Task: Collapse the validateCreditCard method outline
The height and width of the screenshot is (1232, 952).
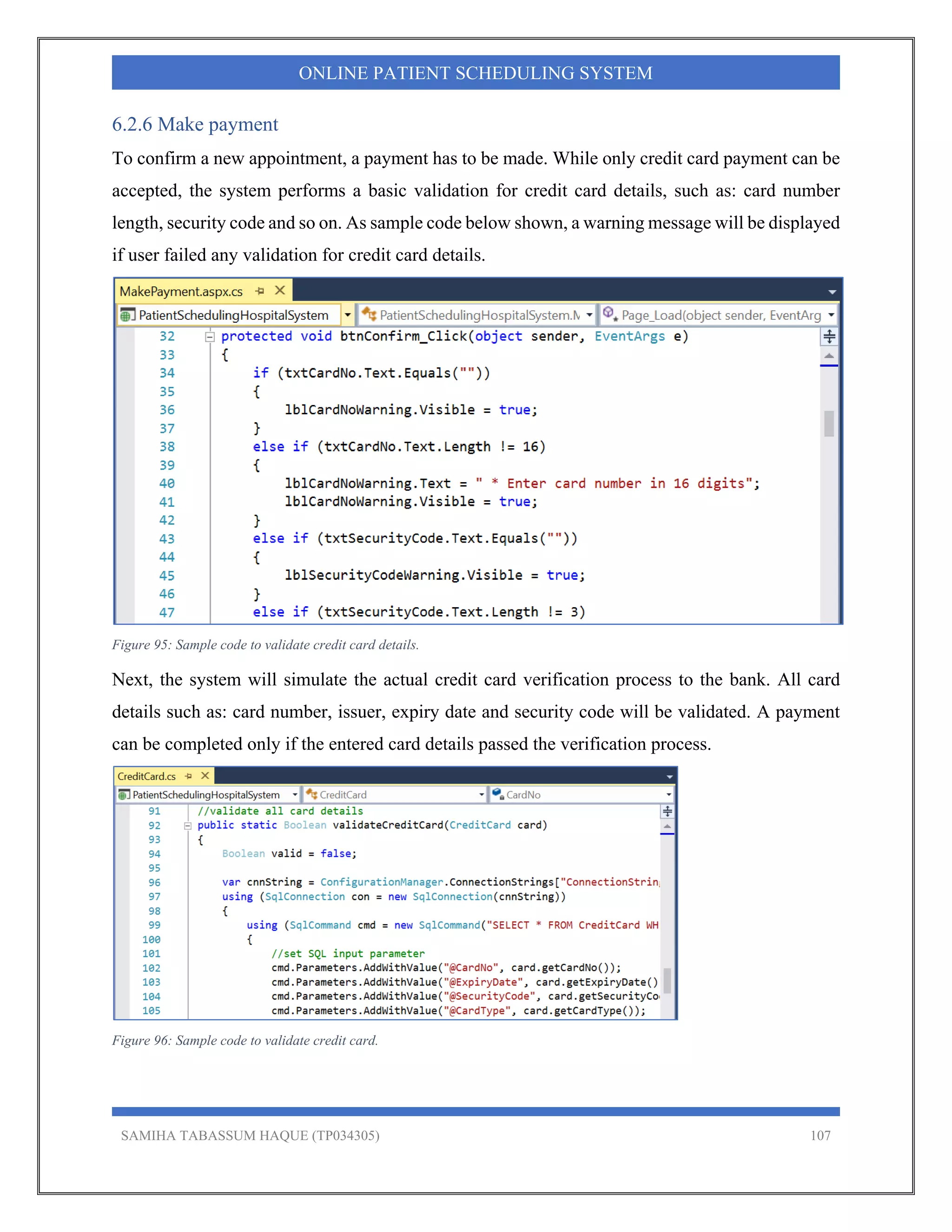Action: [187, 826]
